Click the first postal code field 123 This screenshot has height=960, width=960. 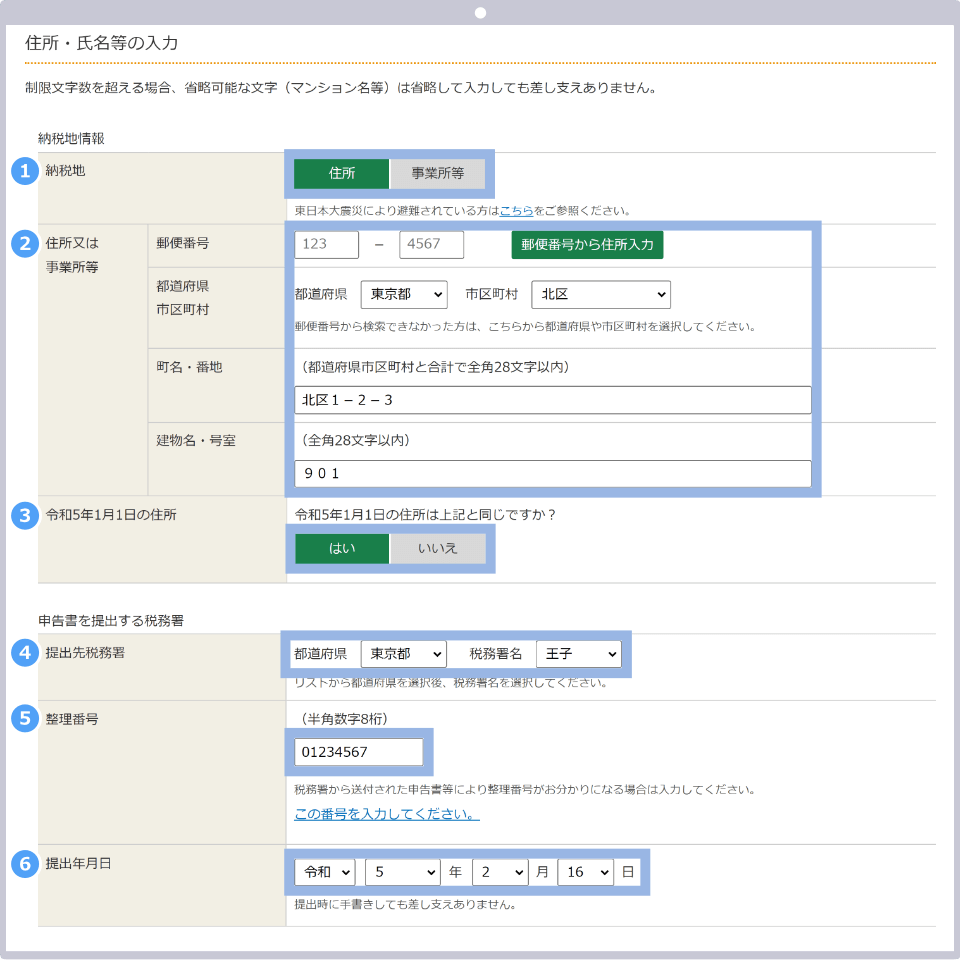(x=326, y=244)
